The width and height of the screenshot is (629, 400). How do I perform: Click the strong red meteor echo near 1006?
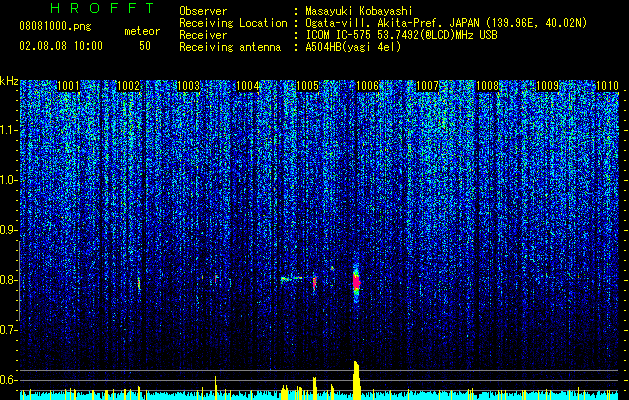(356, 282)
